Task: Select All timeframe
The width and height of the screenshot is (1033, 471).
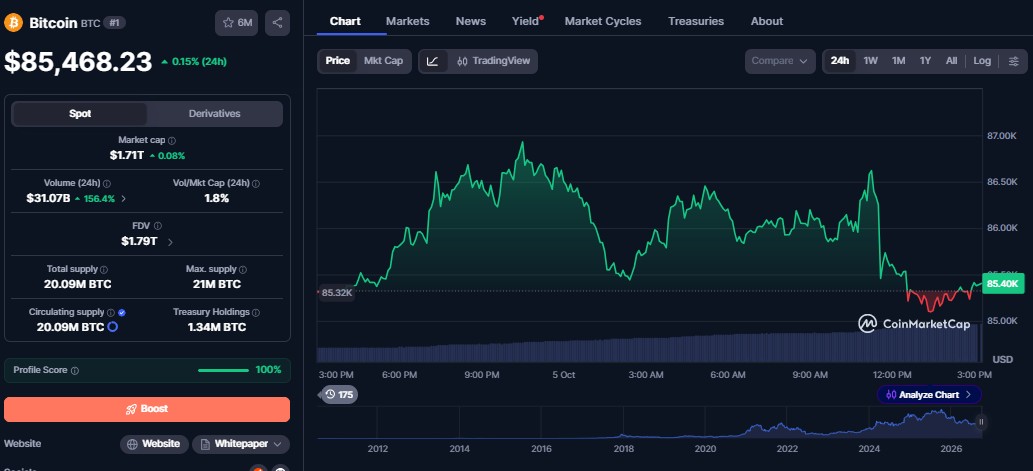Action: point(951,61)
